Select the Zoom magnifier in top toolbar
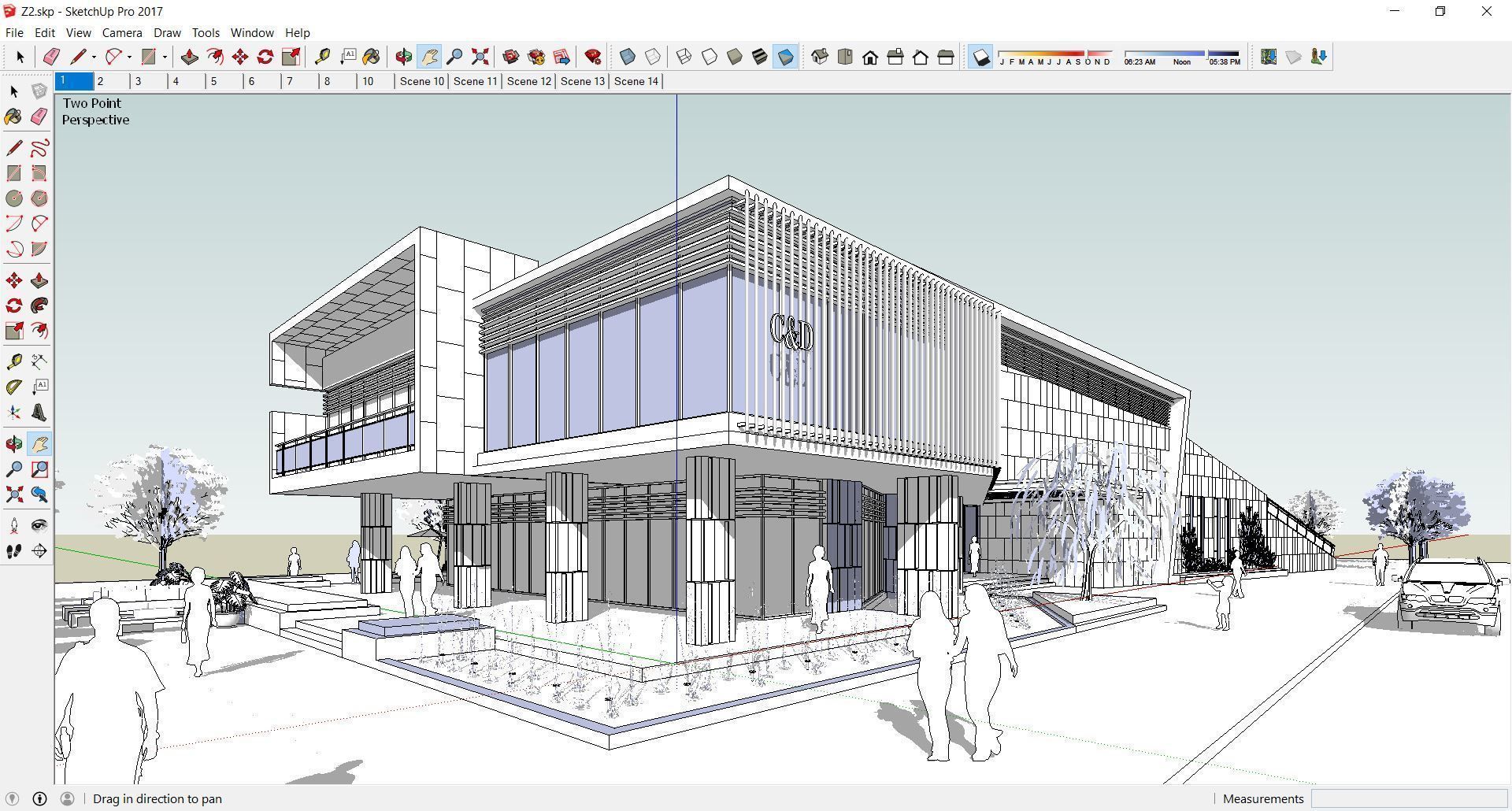 pos(454,57)
